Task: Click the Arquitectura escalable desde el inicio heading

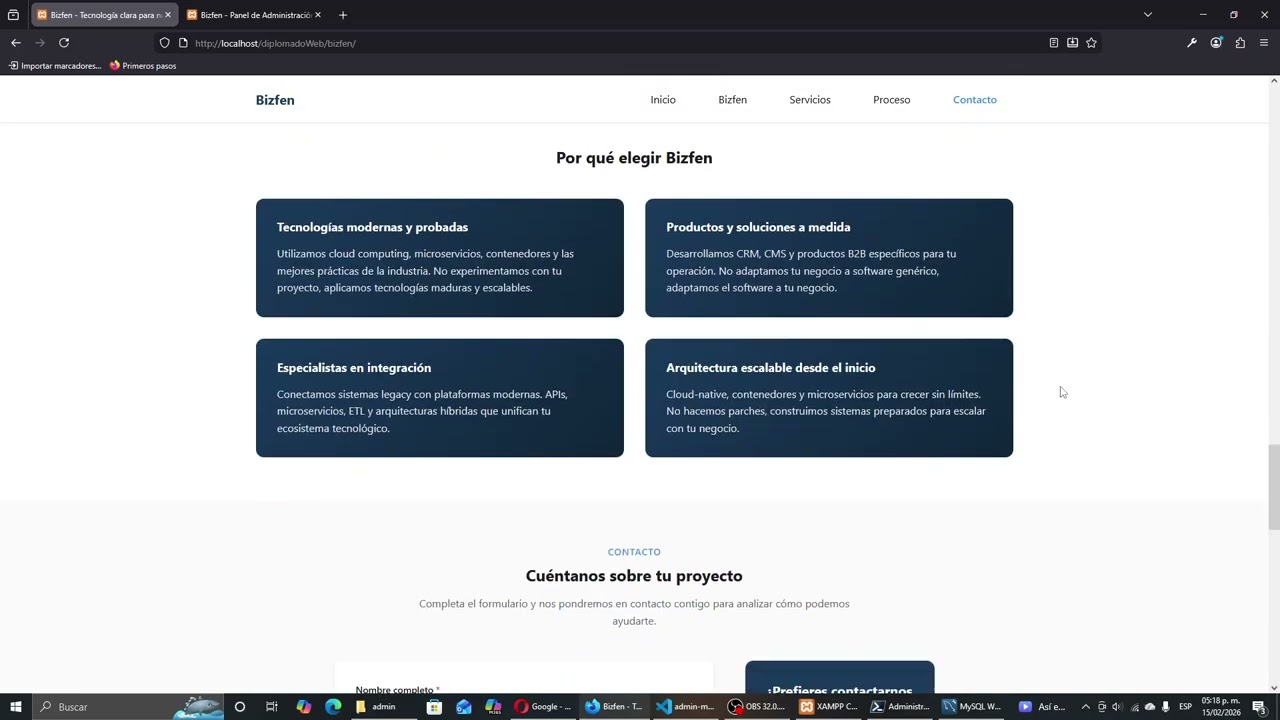Action: click(770, 368)
